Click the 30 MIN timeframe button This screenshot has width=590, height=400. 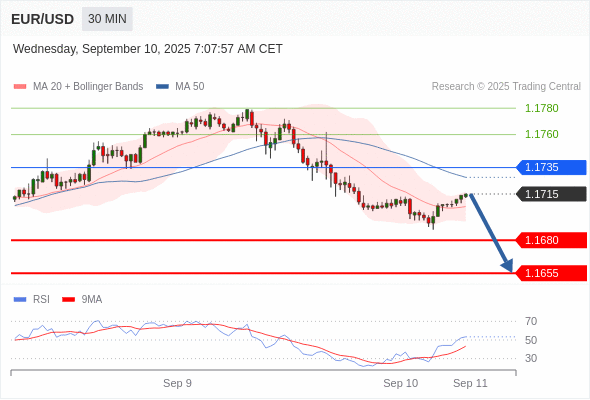coord(107,19)
